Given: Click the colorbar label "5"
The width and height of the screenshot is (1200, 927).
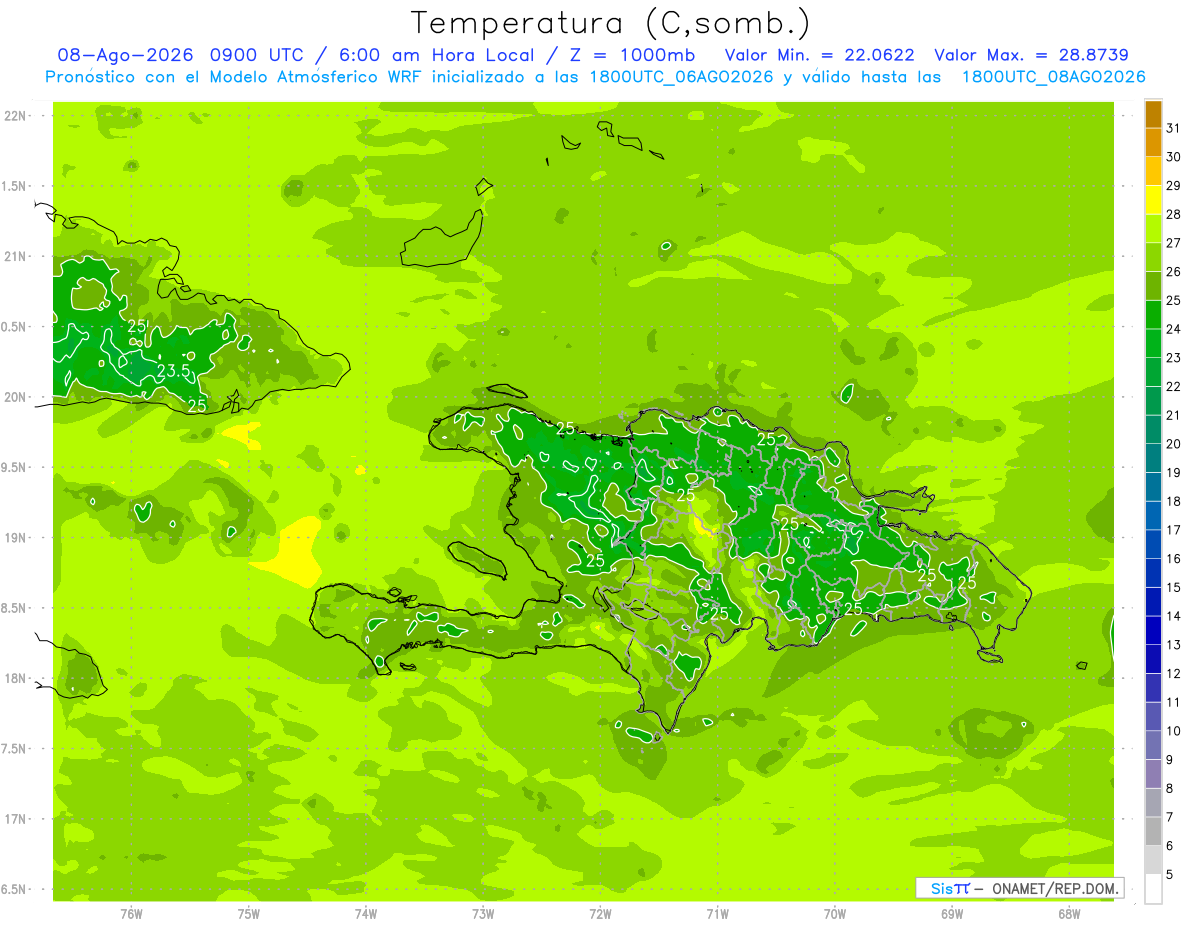Looking at the screenshot, I should (1170, 874).
